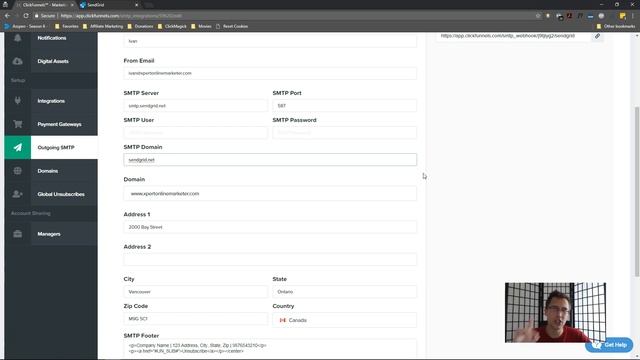
Task: Click the SMTP Footer text area
Action: click(270, 349)
